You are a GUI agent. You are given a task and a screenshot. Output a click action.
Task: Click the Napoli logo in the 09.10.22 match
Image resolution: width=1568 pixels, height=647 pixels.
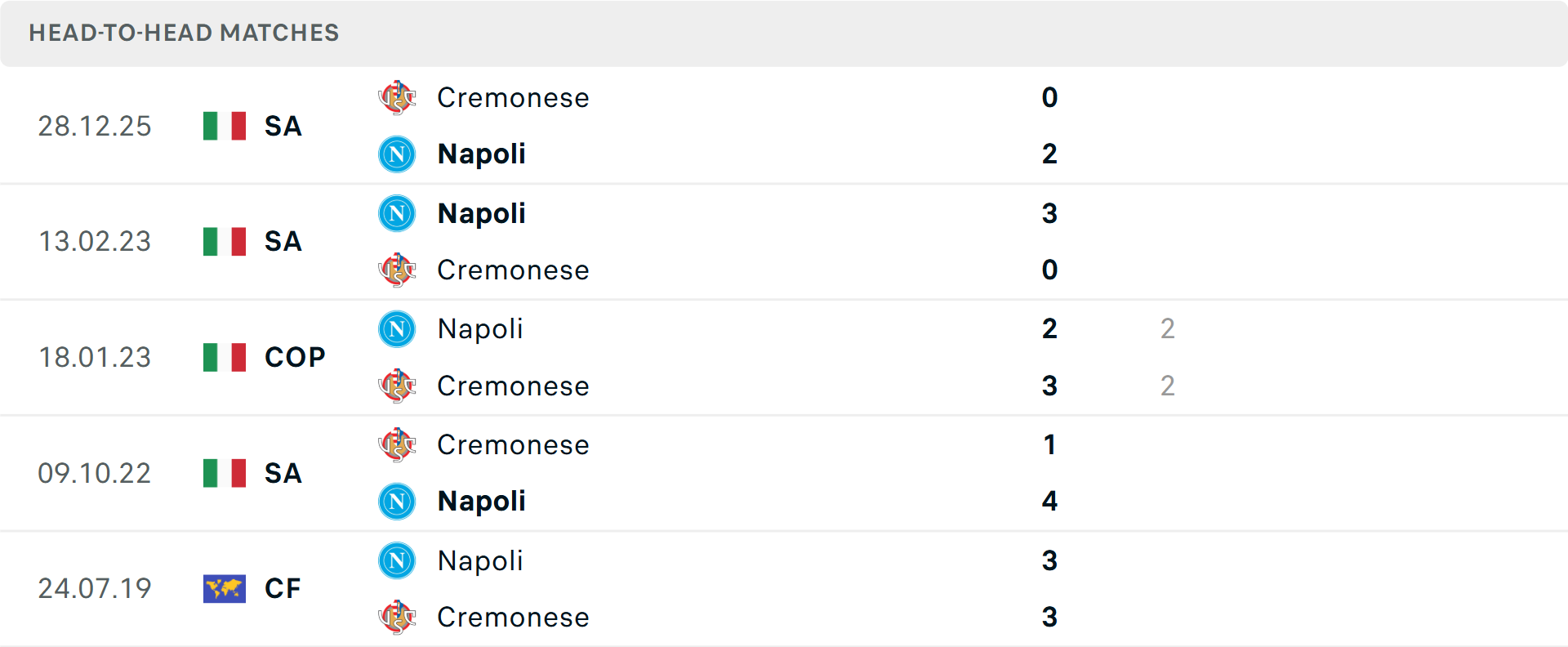[398, 502]
